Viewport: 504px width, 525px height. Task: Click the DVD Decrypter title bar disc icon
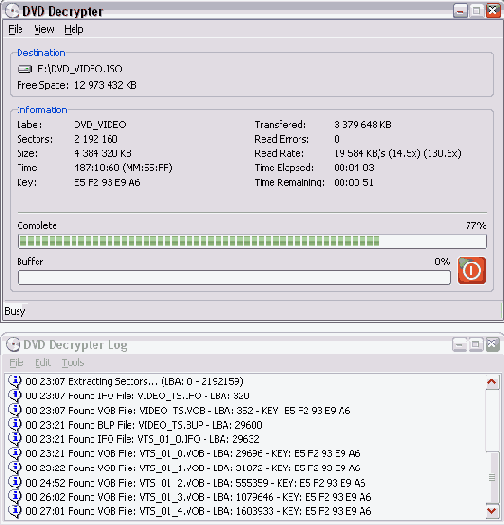click(x=12, y=11)
